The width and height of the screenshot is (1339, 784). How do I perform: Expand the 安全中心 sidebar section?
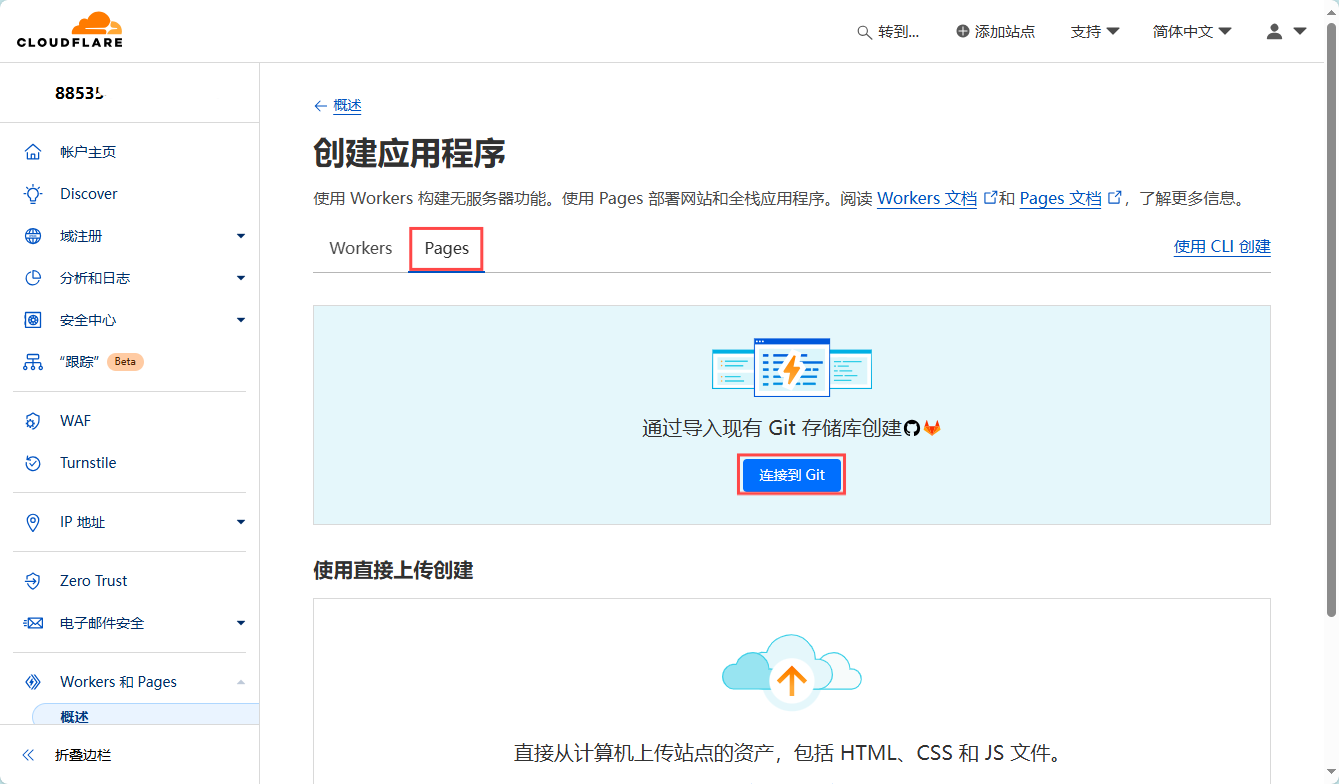tap(240, 320)
